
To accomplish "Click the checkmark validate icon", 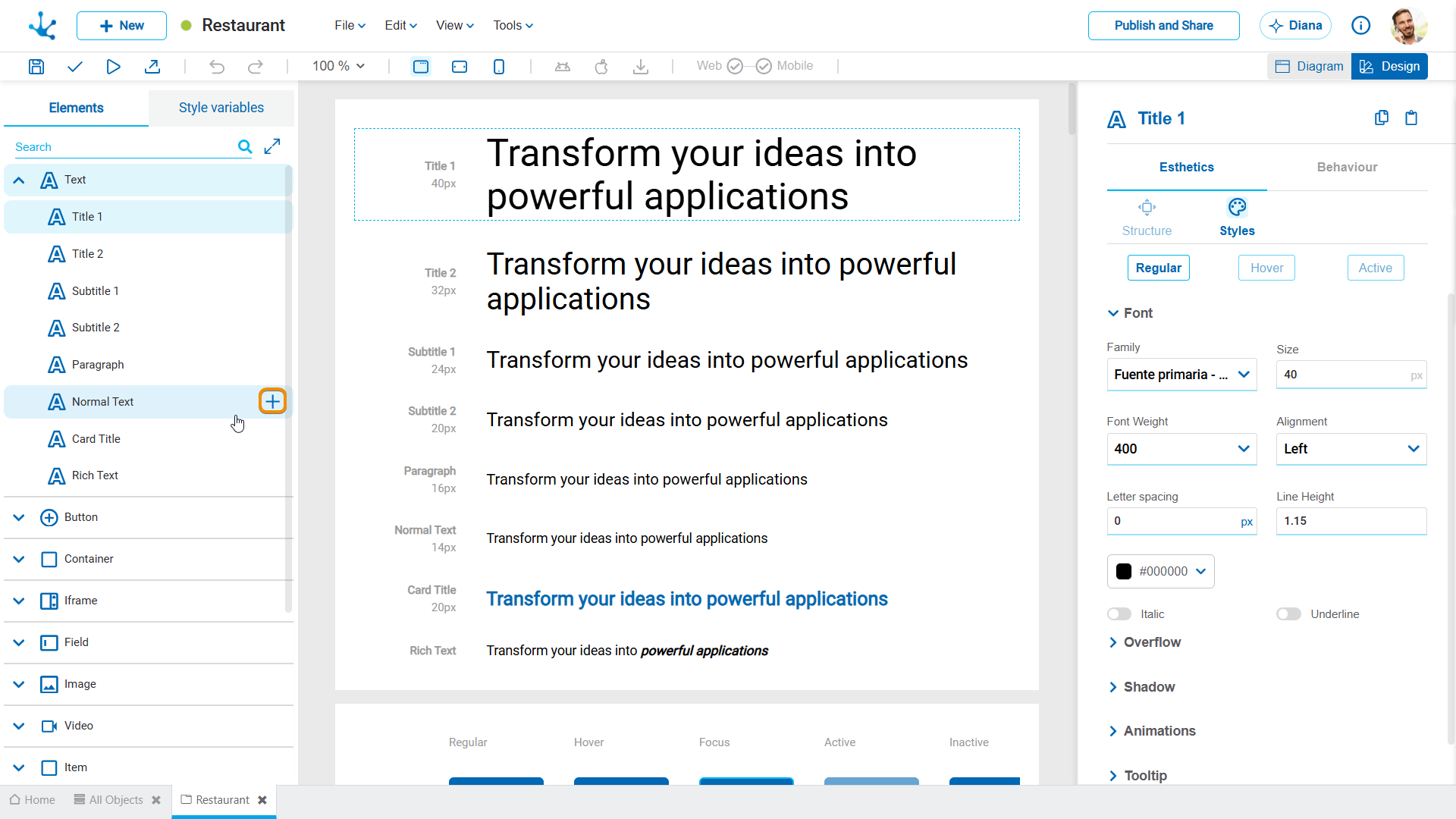I will coord(74,67).
